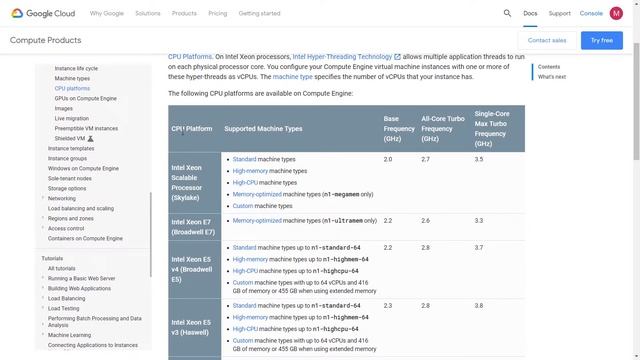Viewport: 640px width, 360px height.
Task: Open the Why Google menu
Action: coord(107,13)
